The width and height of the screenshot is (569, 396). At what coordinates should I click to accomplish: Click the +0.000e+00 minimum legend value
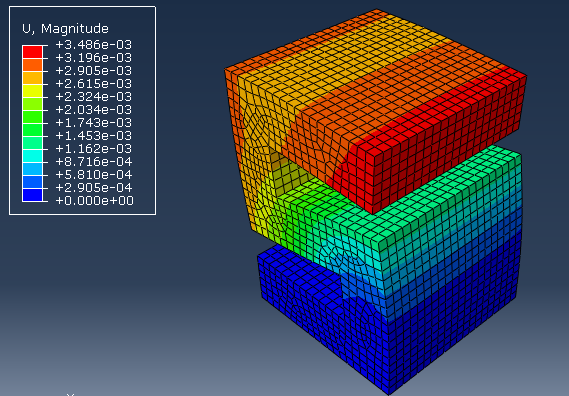pos(94,201)
